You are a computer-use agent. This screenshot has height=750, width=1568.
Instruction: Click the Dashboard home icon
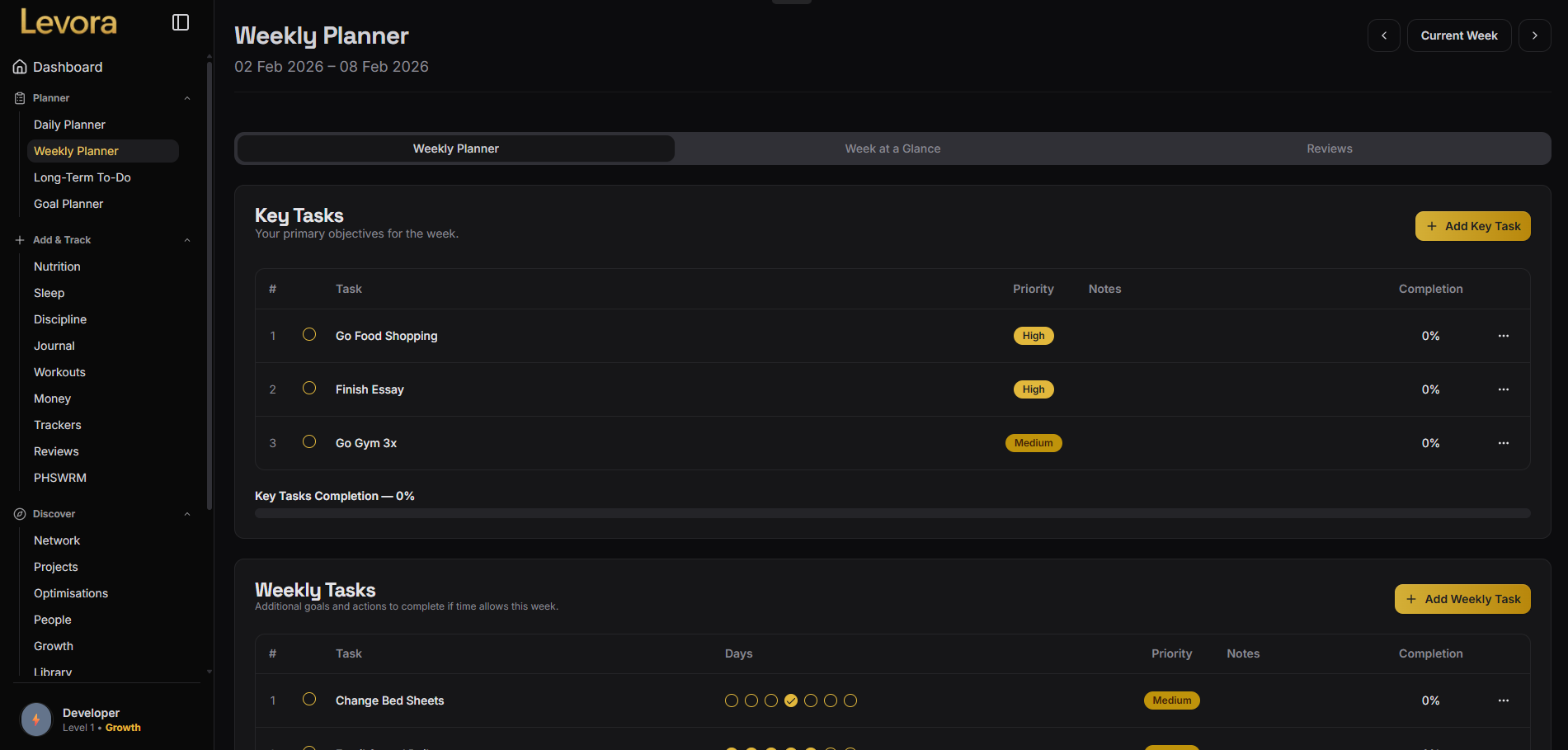(19, 66)
